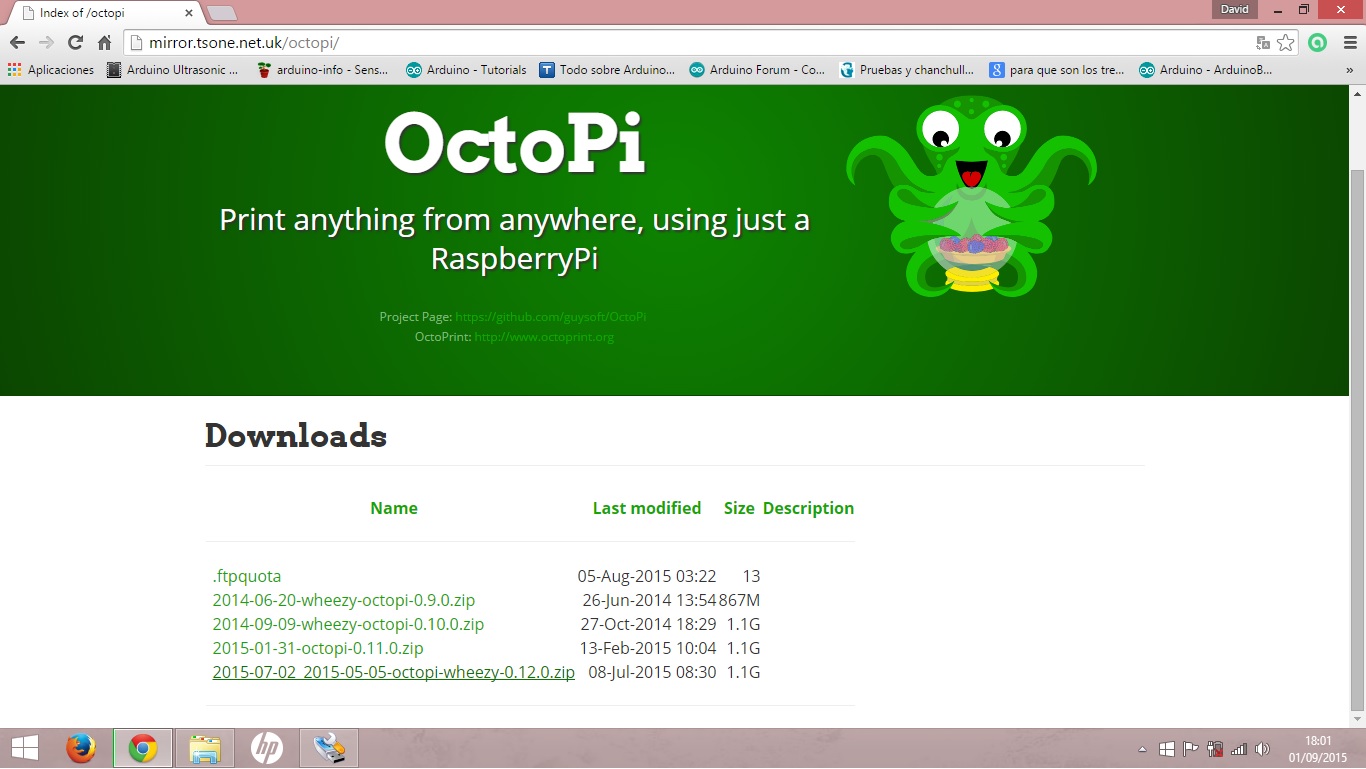Click the OctoPi octopus mascot image
Viewport: 1366px width, 769px height.
coord(971,196)
